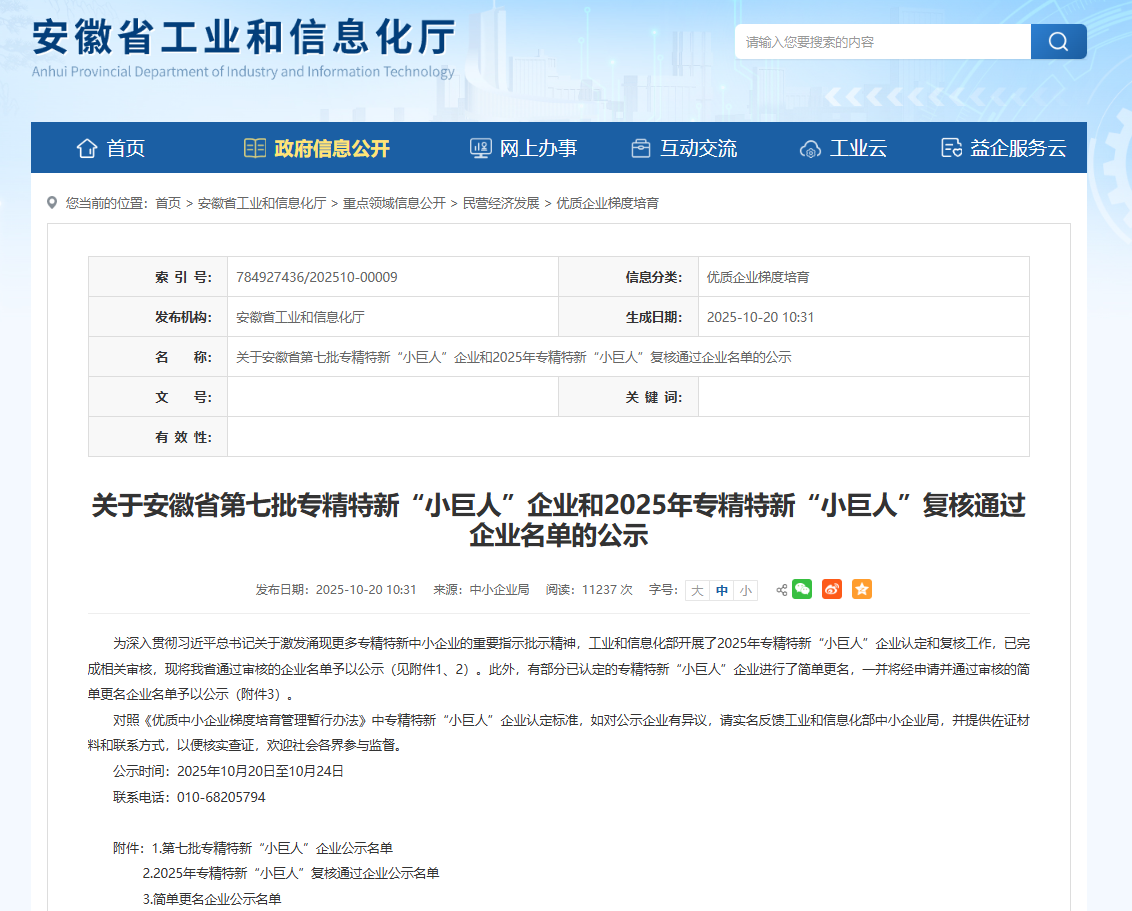Click the monitor icon beside 网上办事
The width and height of the screenshot is (1132, 911).
481,148
